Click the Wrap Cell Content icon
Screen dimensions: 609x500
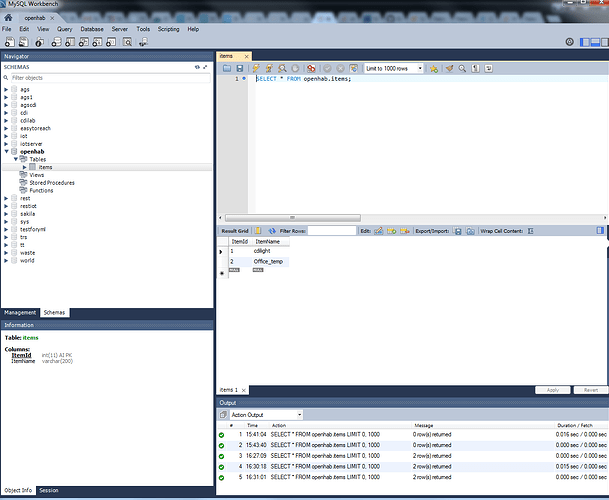(x=531, y=231)
